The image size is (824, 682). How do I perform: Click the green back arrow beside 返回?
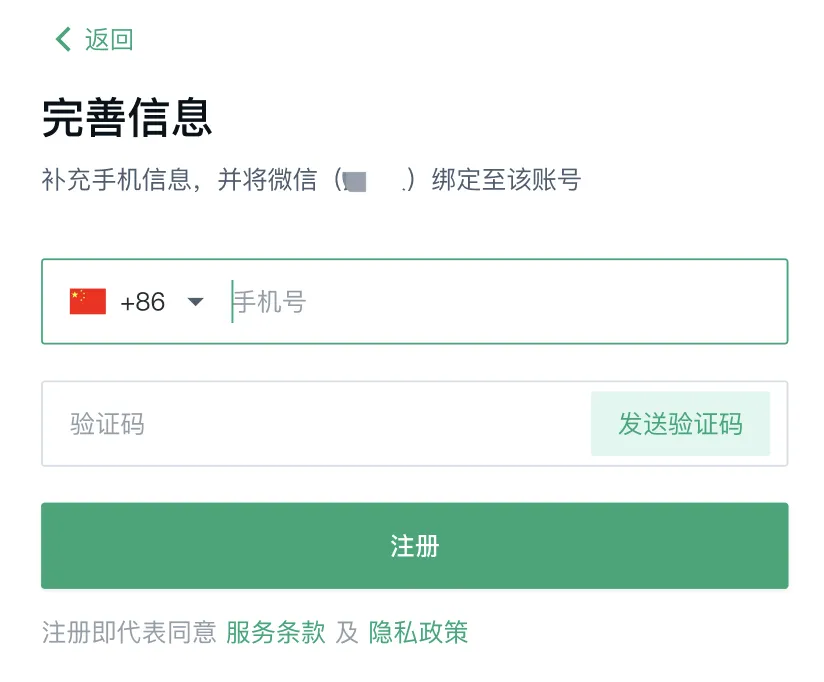coord(62,39)
